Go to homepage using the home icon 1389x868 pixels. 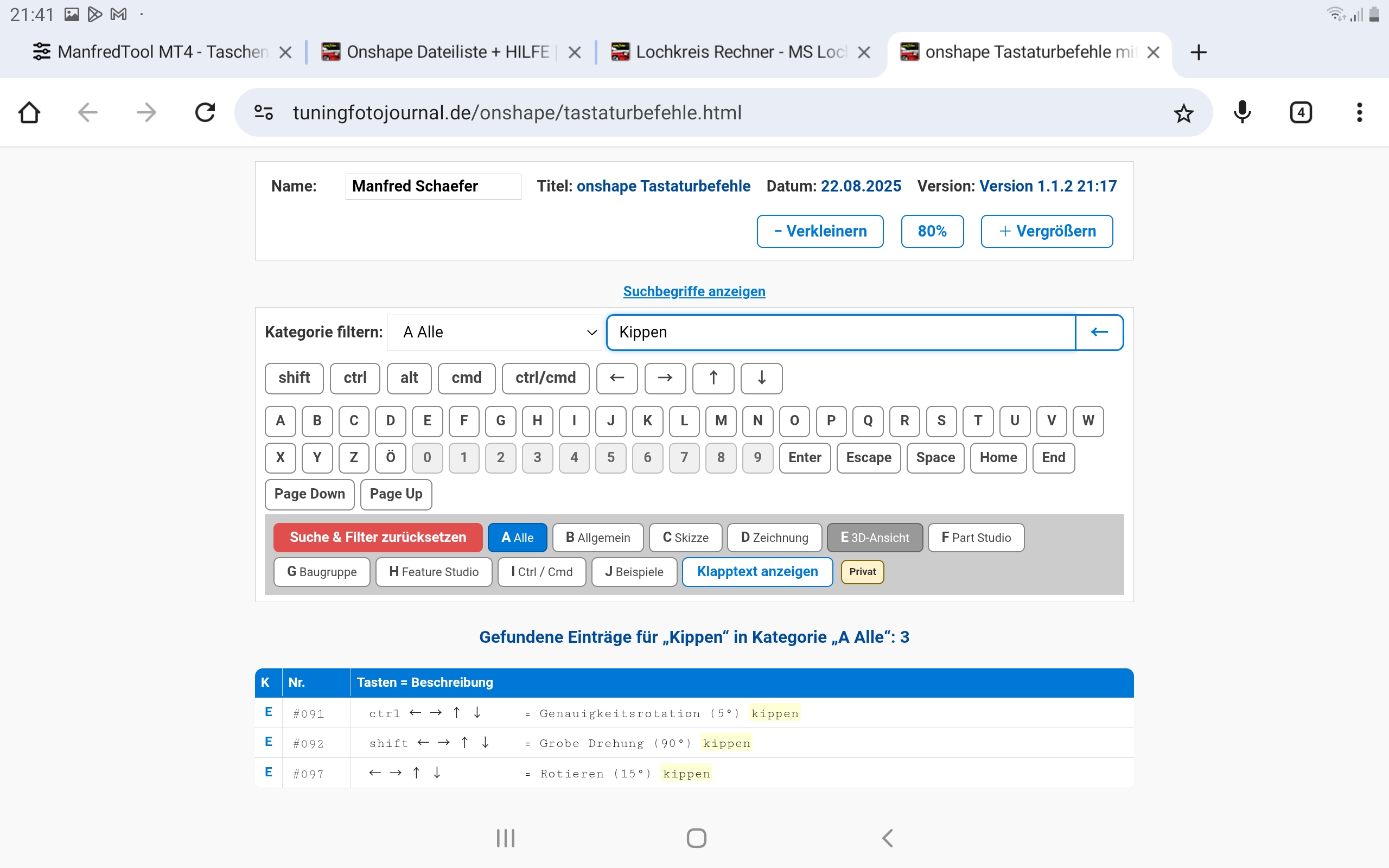click(x=29, y=112)
